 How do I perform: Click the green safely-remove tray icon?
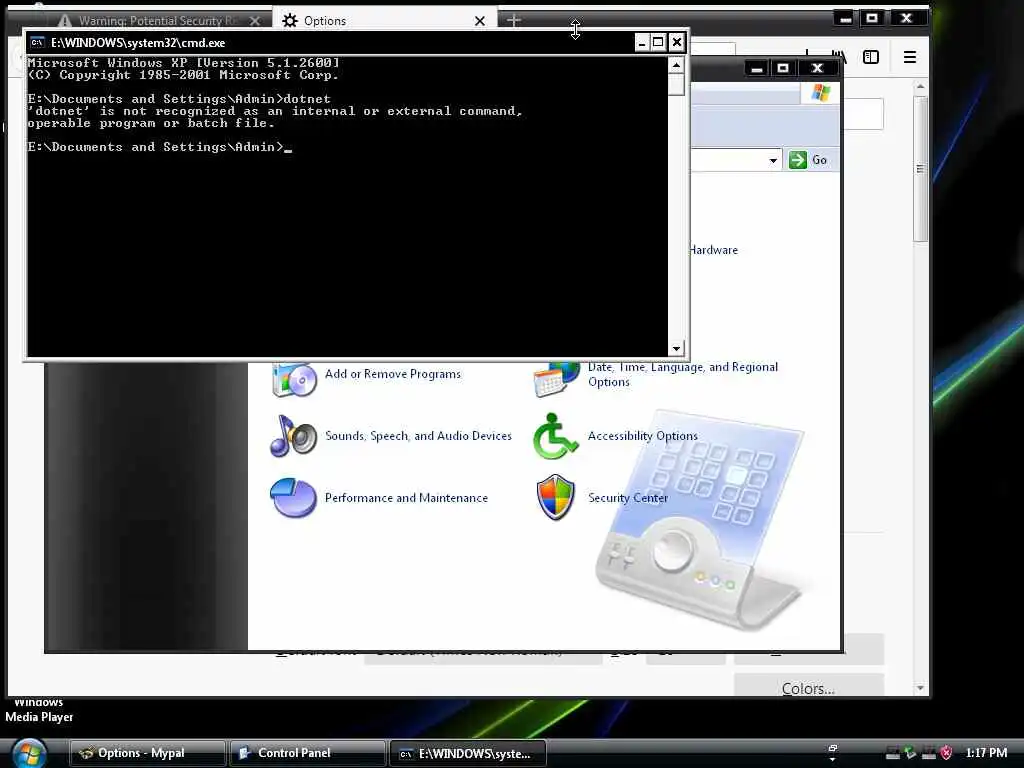point(910,753)
